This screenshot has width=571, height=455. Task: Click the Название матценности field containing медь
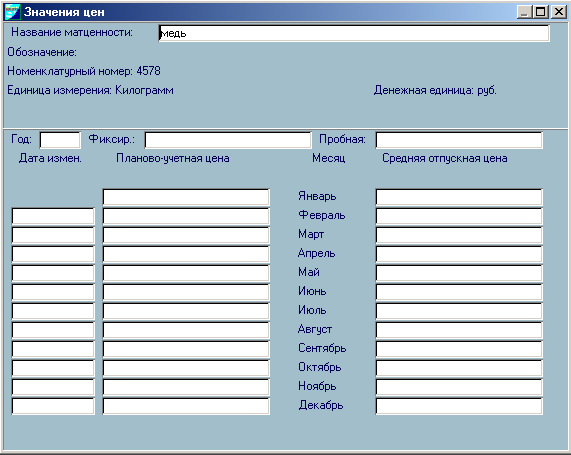354,33
